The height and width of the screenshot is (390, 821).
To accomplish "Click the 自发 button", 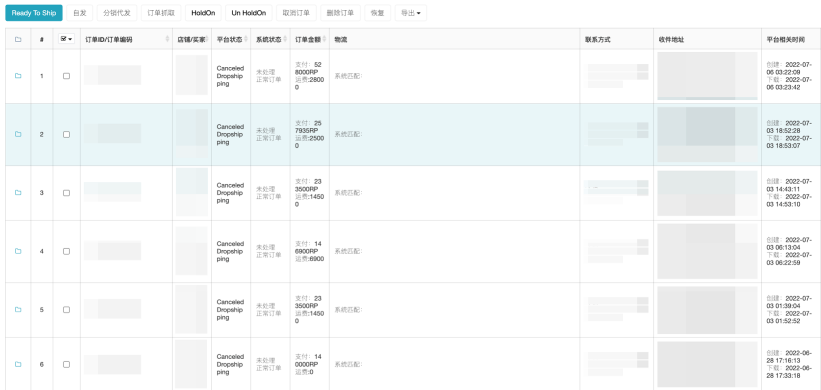I will [x=80, y=13].
